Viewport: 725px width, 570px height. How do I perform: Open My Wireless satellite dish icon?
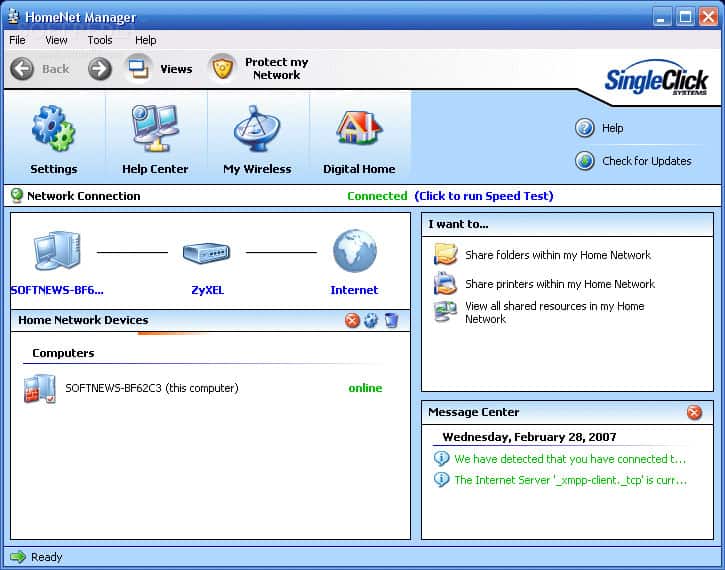(257, 129)
